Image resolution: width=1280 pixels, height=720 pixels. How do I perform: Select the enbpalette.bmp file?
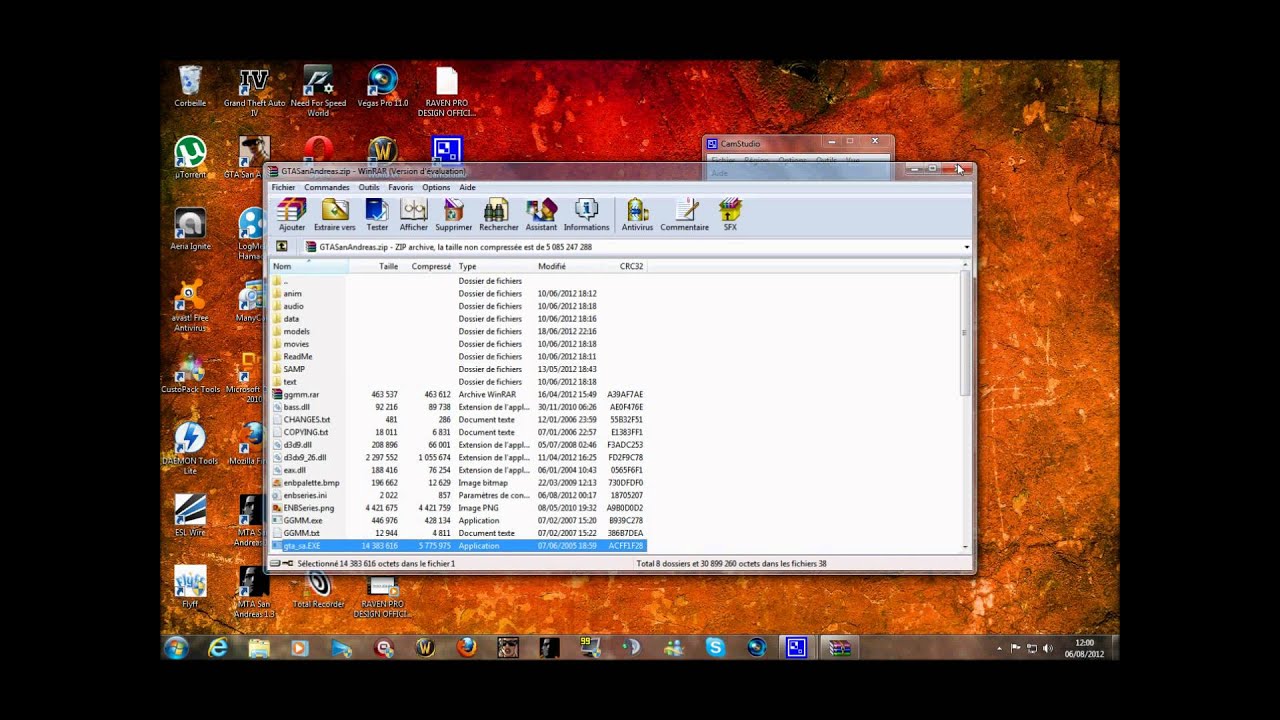(458, 483)
